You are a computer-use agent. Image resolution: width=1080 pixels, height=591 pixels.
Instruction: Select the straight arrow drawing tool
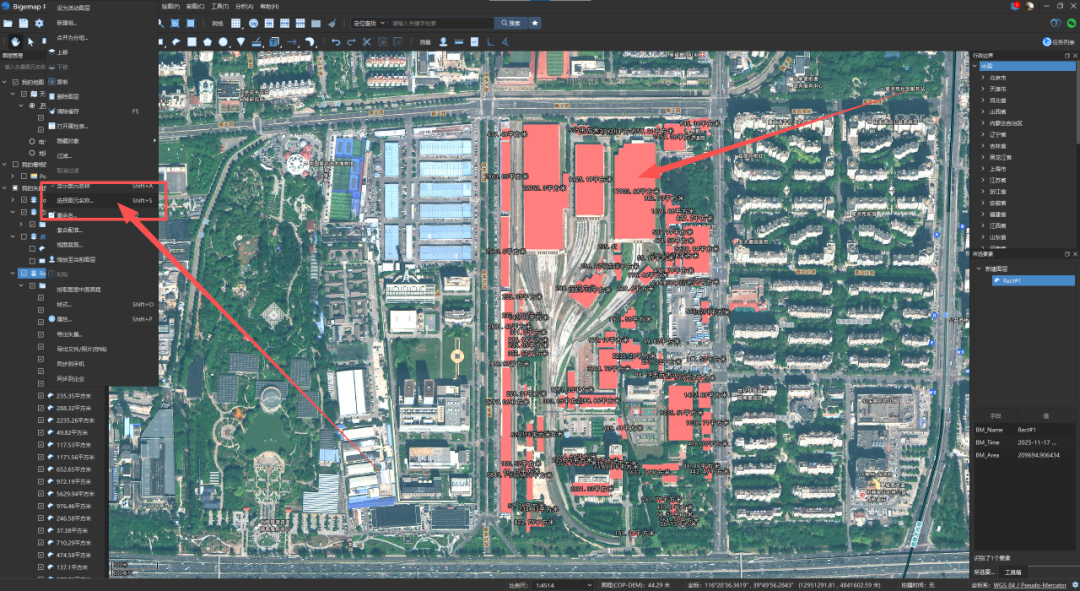coord(291,42)
